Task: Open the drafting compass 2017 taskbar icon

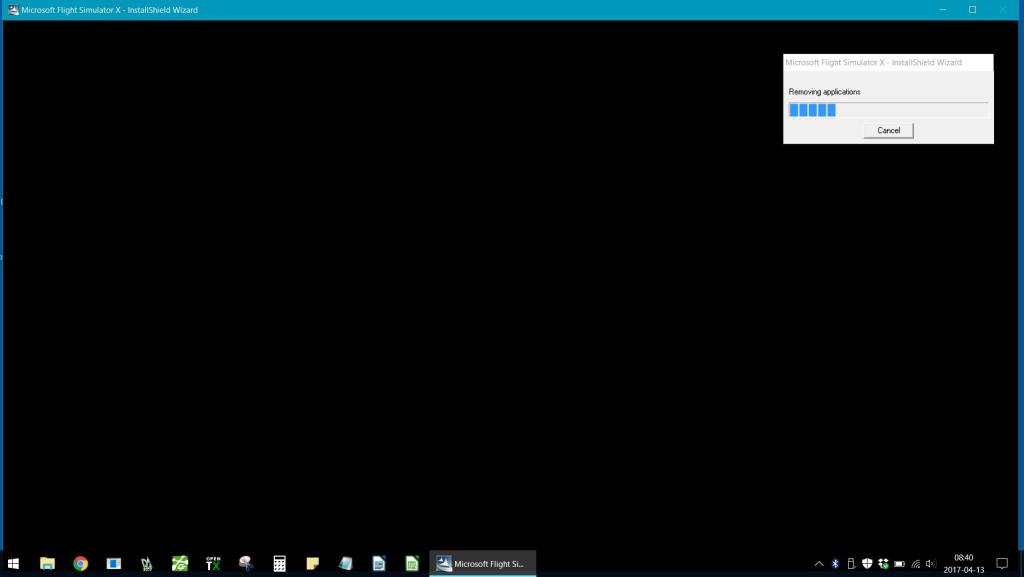Action: point(146,563)
